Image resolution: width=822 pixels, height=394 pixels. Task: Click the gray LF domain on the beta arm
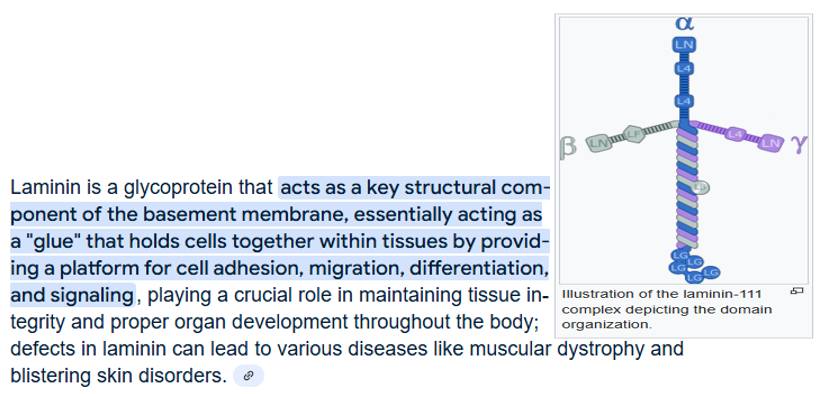click(x=634, y=134)
